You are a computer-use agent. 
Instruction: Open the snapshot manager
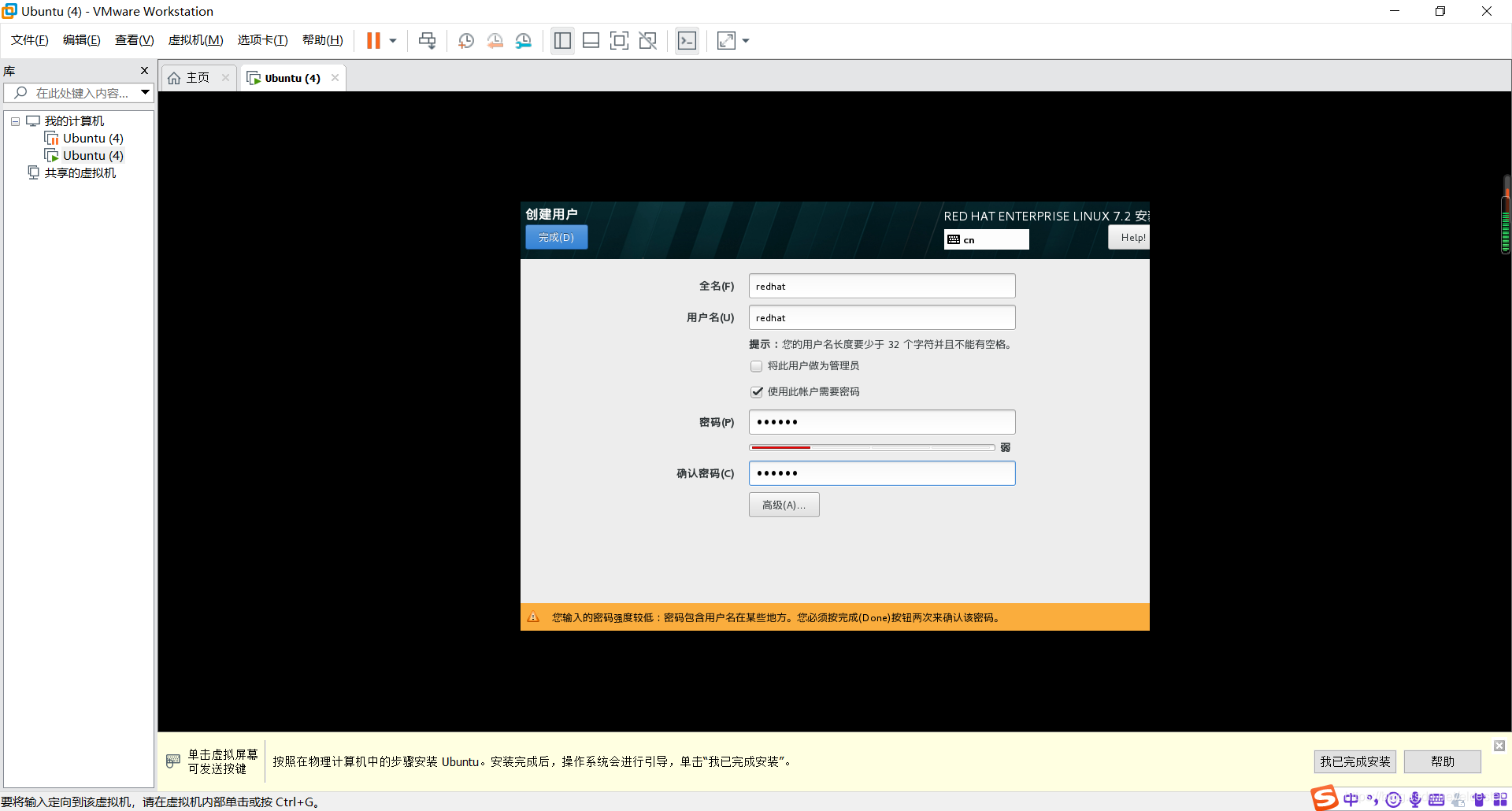pyautogui.click(x=523, y=41)
